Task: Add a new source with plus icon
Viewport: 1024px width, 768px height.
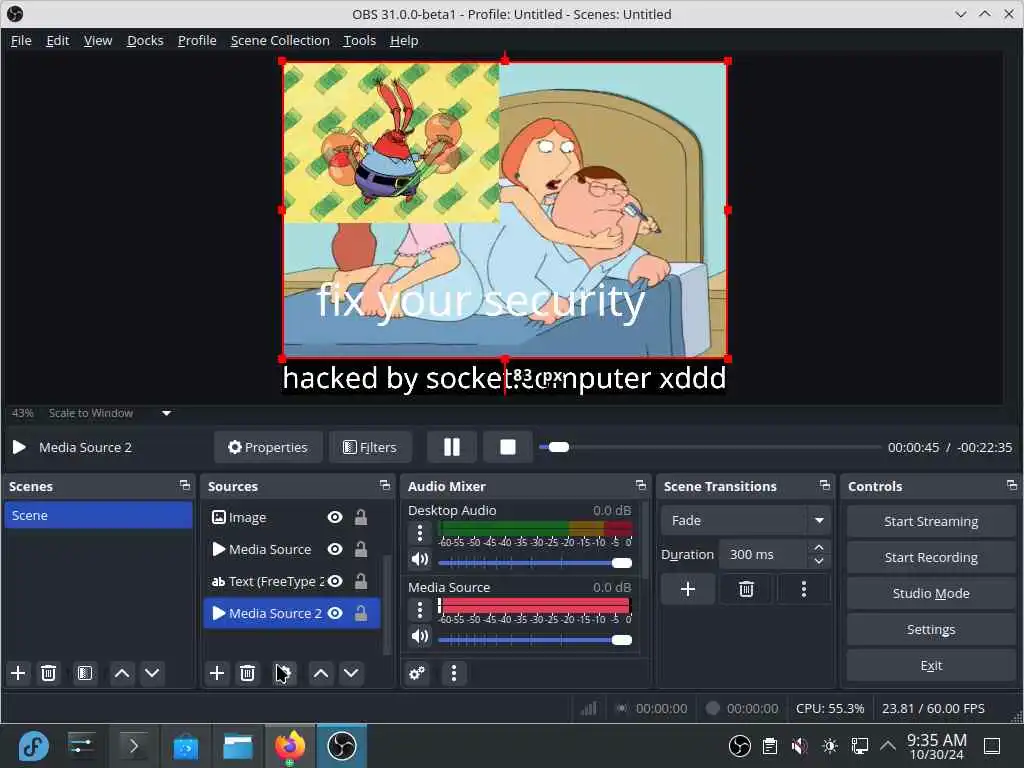Action: [x=217, y=673]
